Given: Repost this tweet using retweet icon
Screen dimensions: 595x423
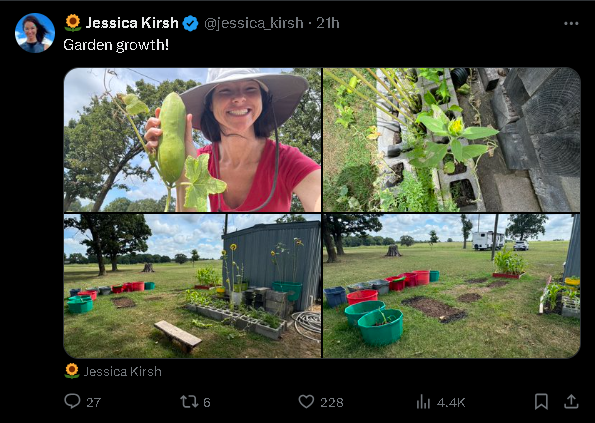Looking at the screenshot, I should coord(189,401).
